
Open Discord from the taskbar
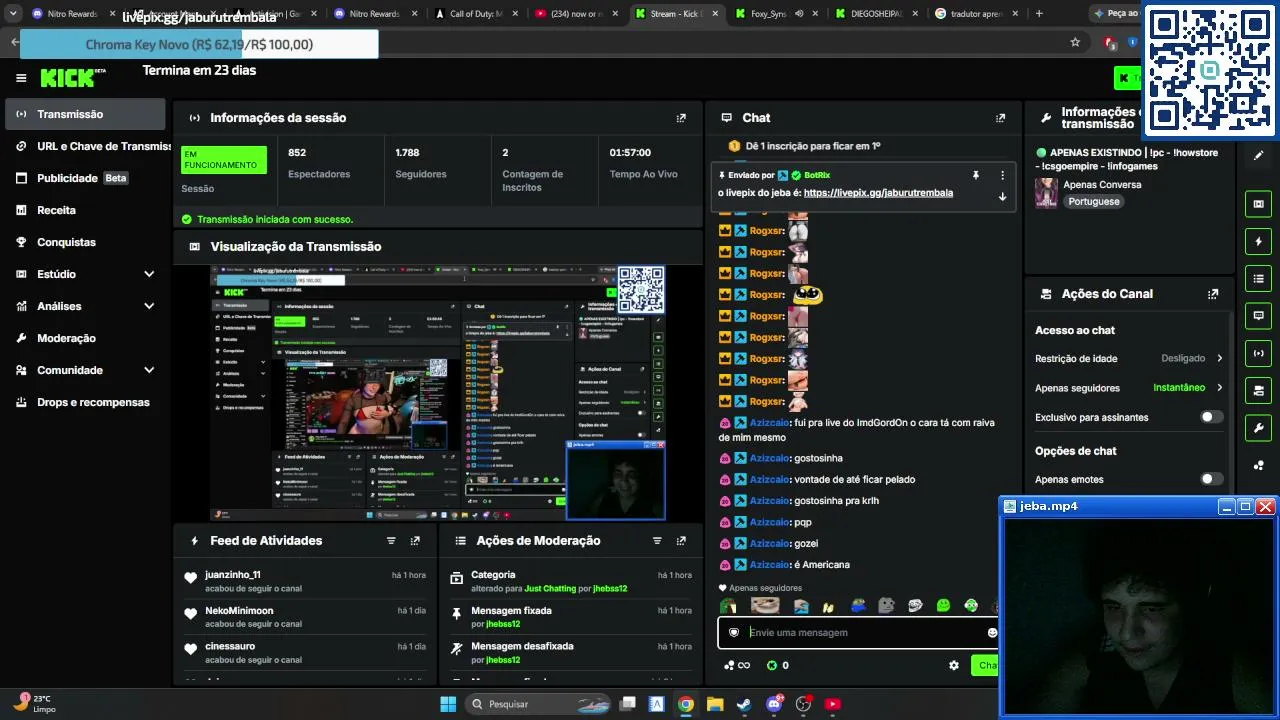pos(773,704)
